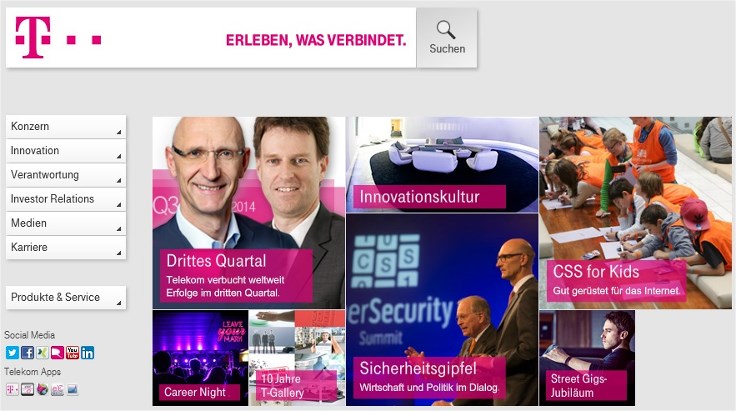Launch the Telekom T-logo app icon
Viewport: 736px width, 411px height.
(x=12, y=389)
